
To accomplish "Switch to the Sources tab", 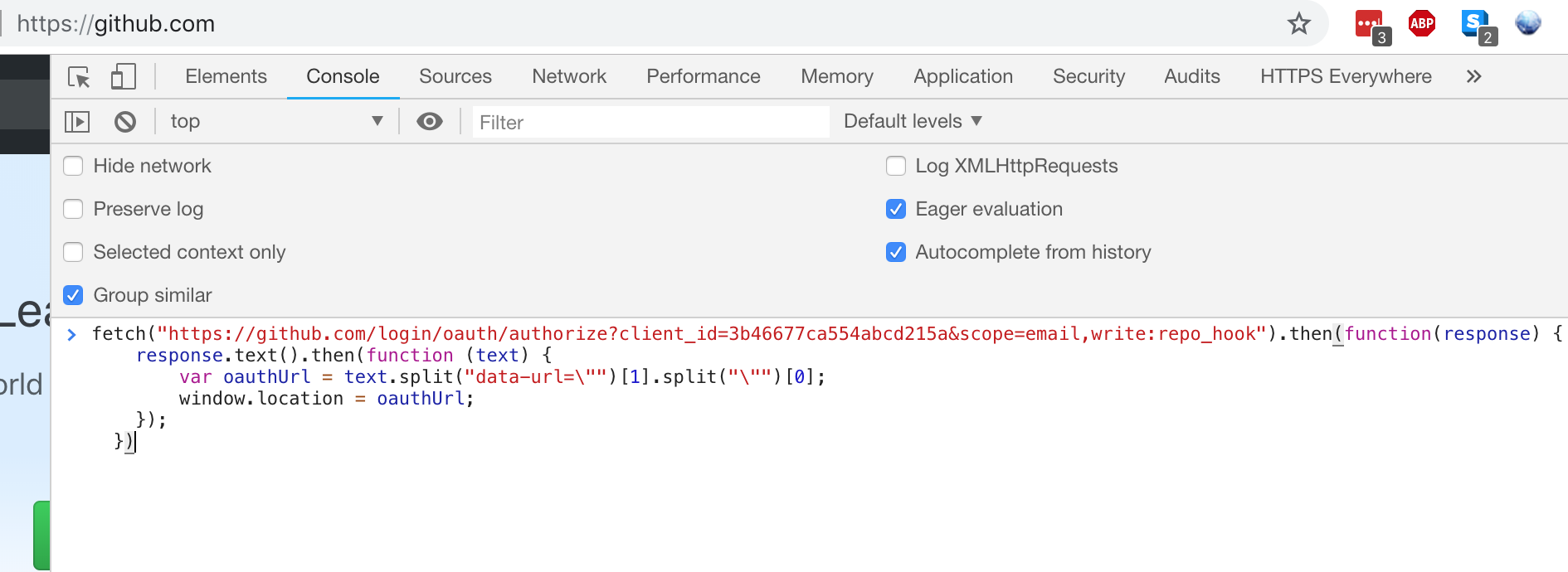I will tap(455, 76).
